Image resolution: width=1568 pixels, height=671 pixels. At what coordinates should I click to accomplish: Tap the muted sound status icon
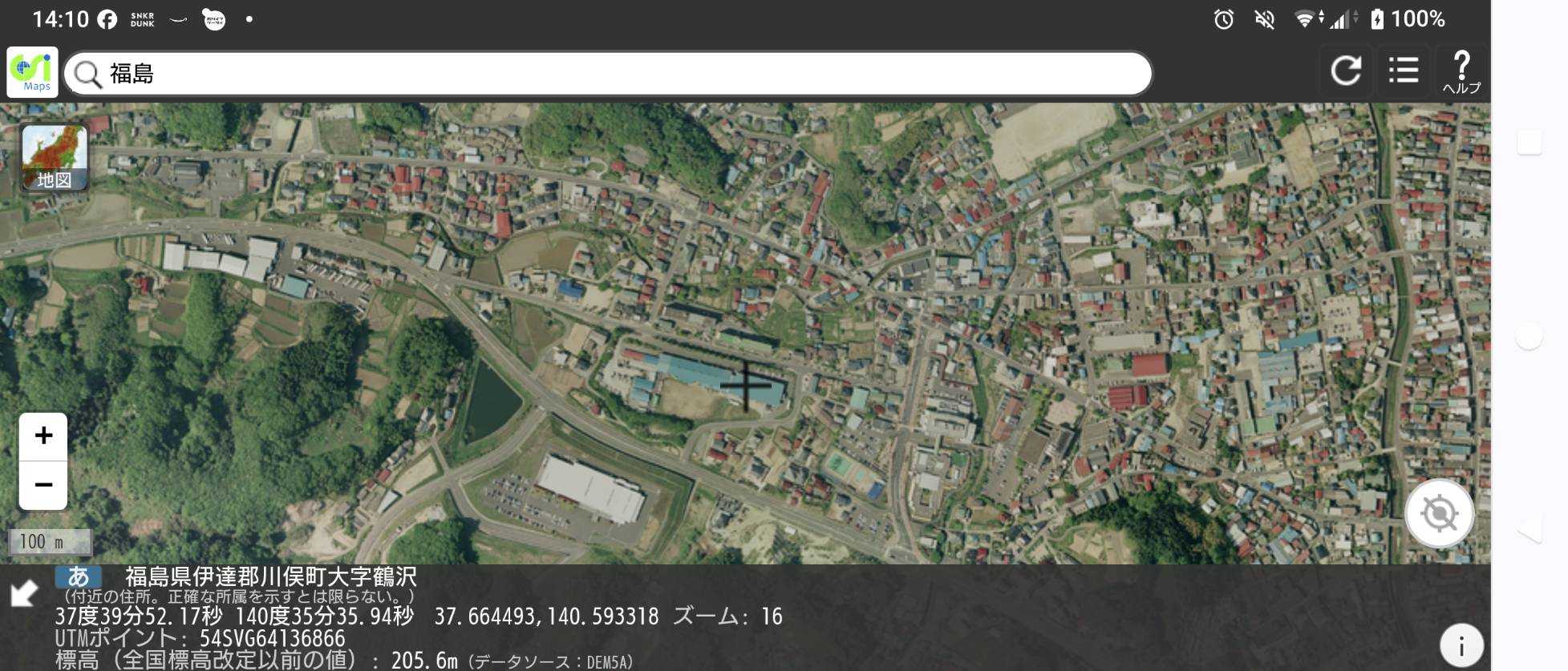point(1264,19)
